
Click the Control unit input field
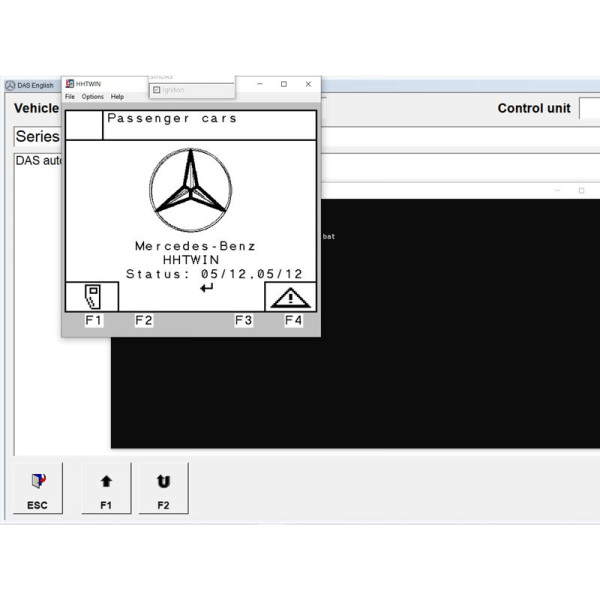point(589,108)
